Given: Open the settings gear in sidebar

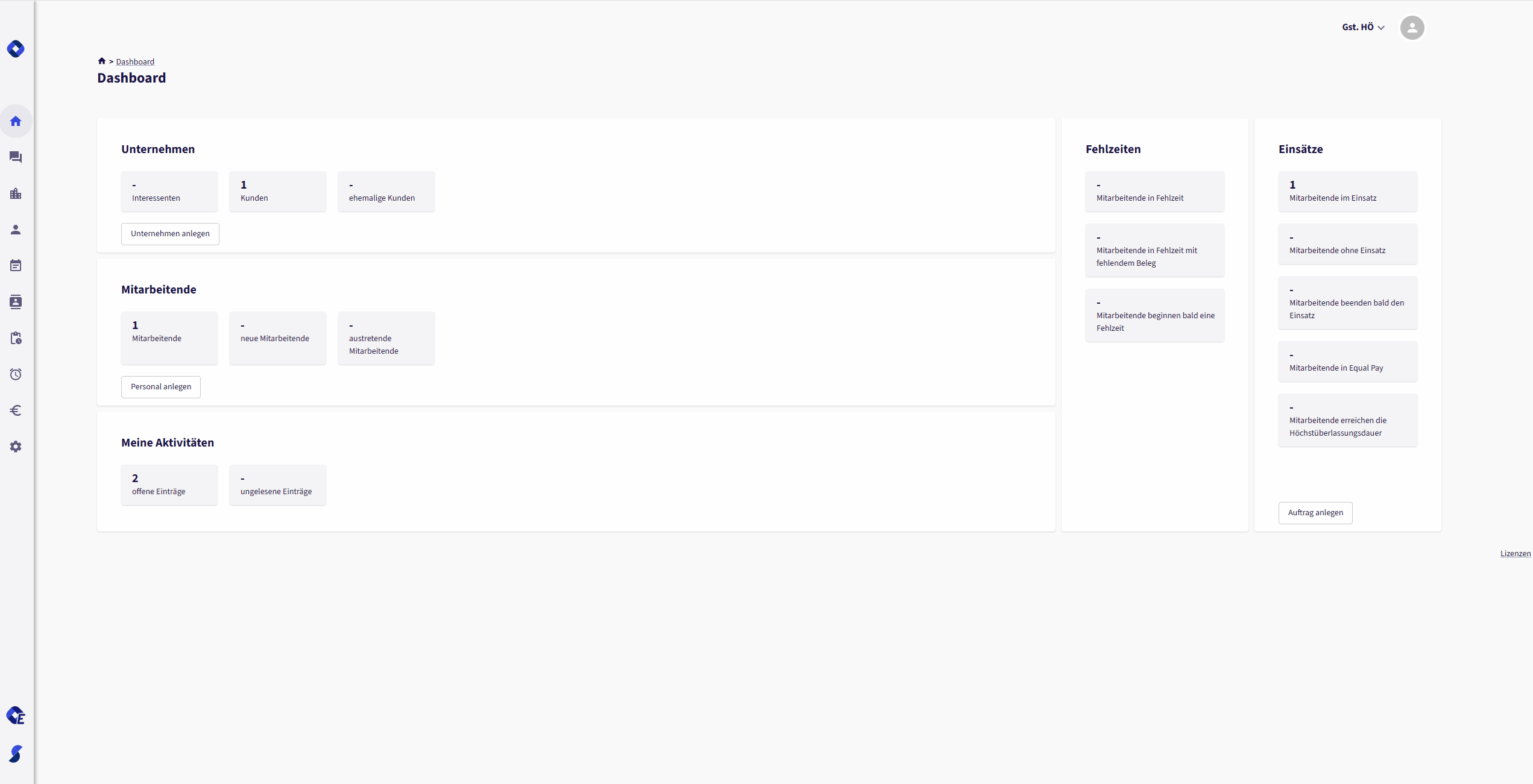Looking at the screenshot, I should 16,447.
